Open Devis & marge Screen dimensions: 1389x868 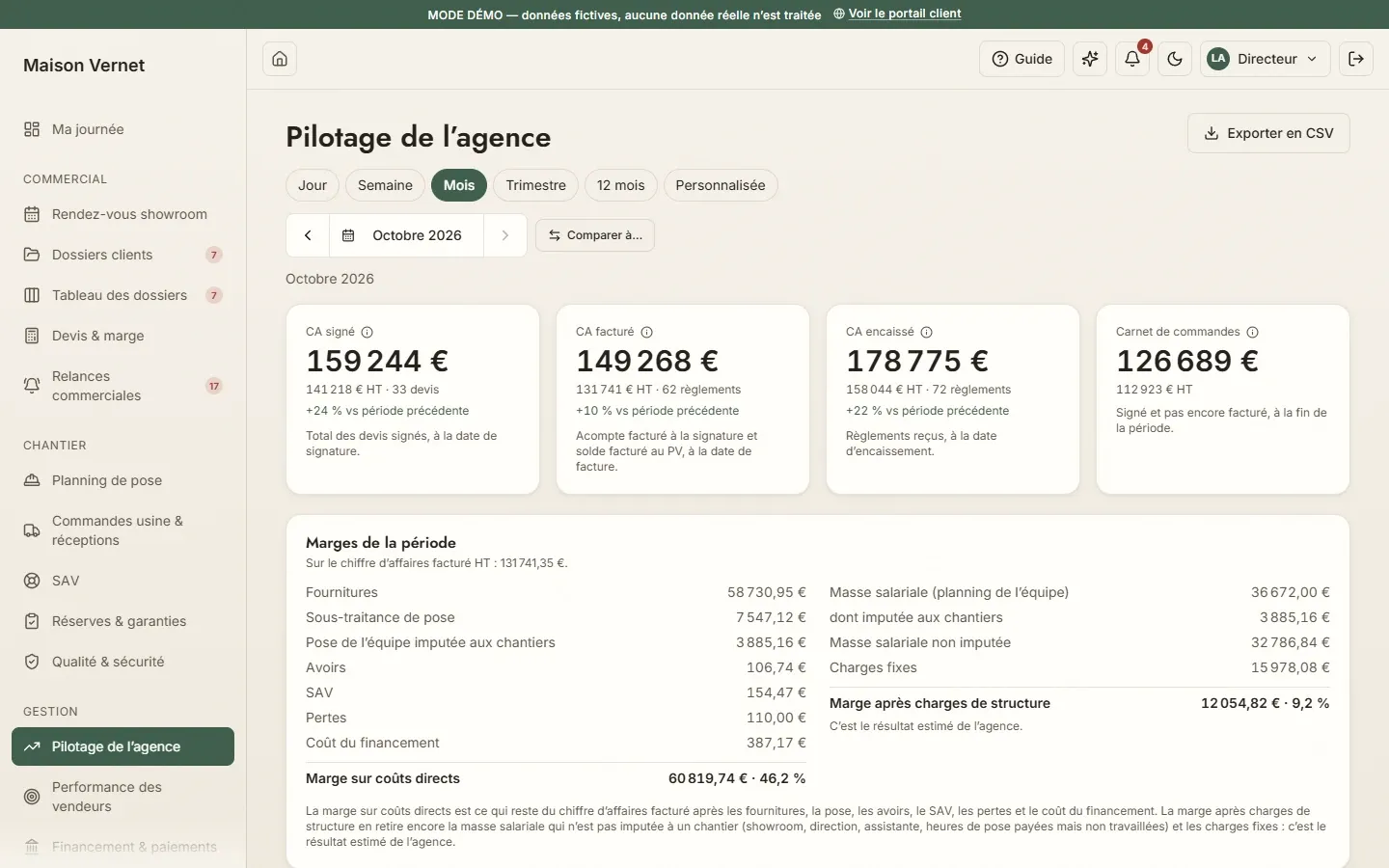click(123, 336)
